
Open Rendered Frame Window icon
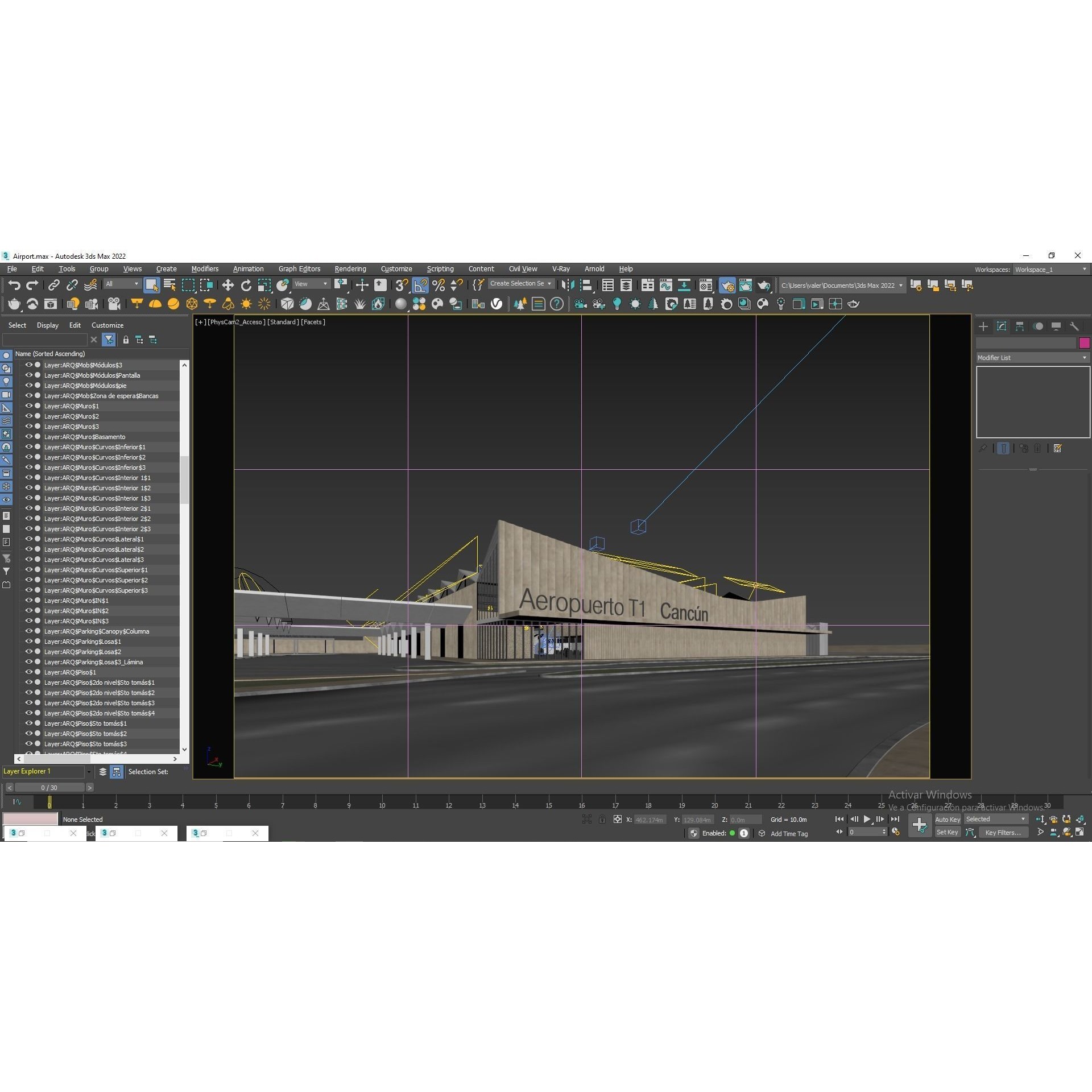pos(745,285)
